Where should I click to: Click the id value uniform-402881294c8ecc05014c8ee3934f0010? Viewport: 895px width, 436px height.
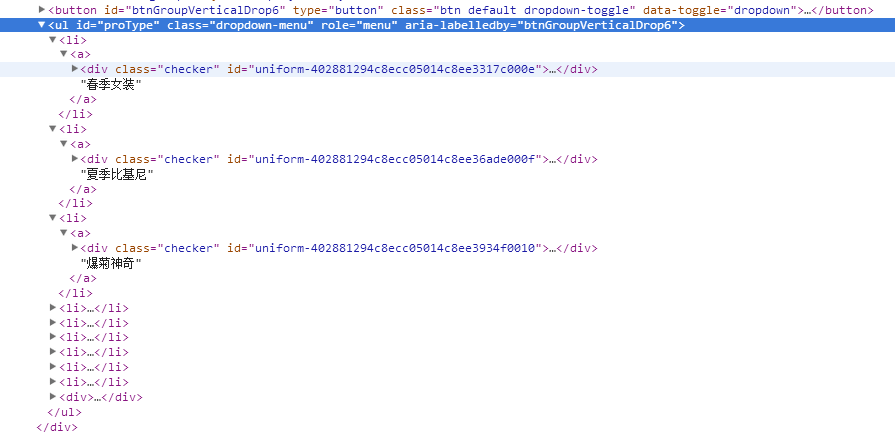pos(395,248)
